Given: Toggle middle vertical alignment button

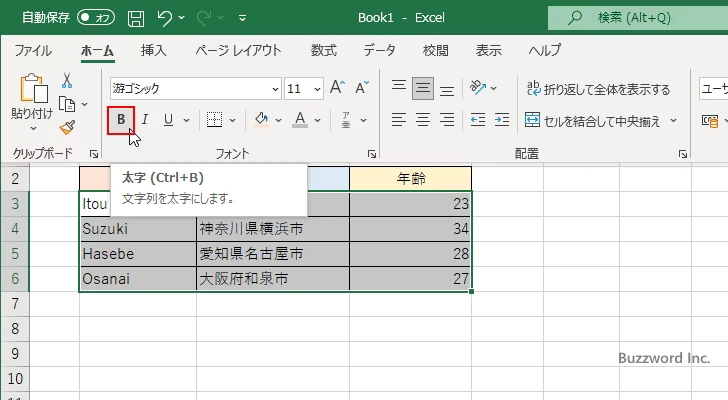Looking at the screenshot, I should click(423, 88).
